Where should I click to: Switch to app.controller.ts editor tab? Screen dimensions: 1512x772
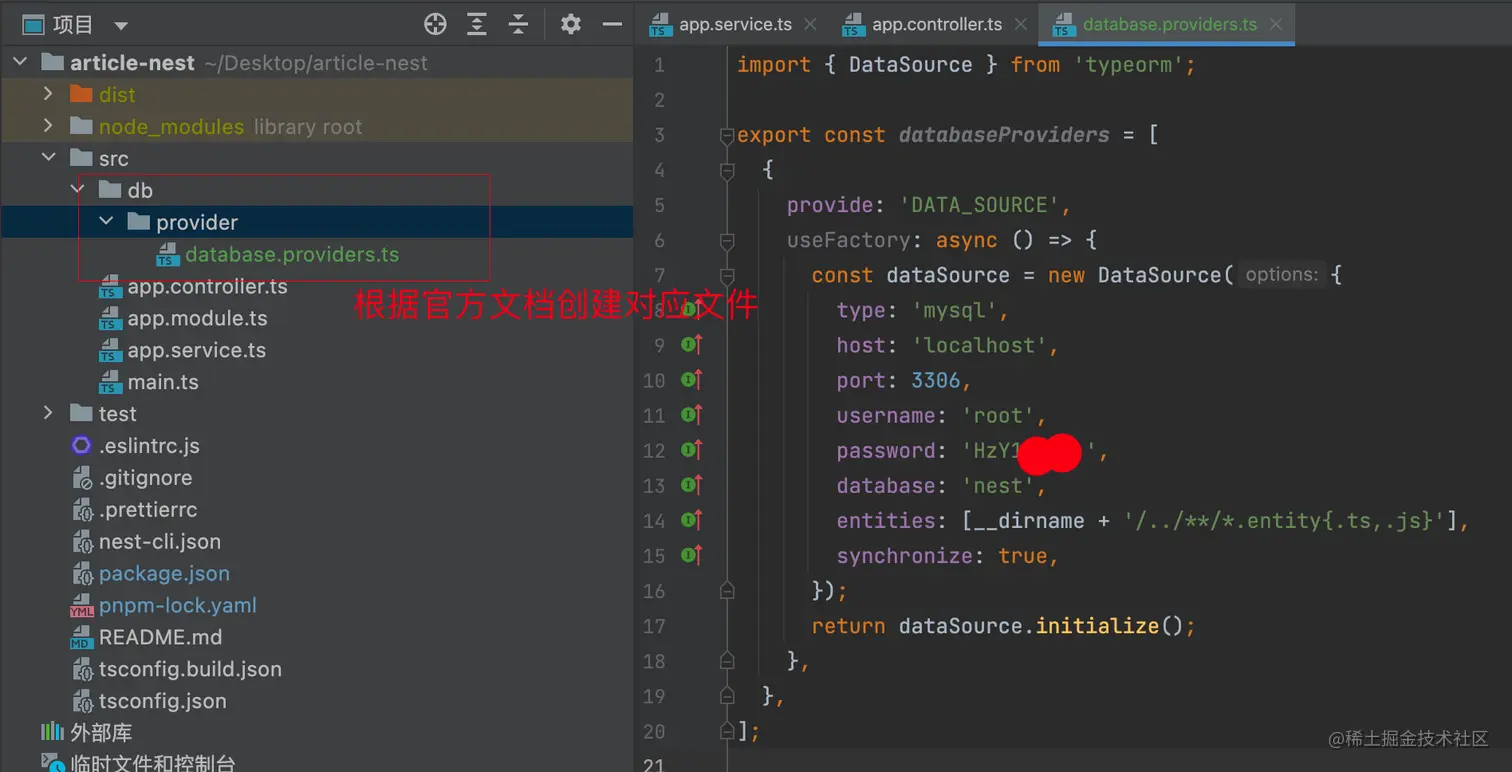(937, 25)
